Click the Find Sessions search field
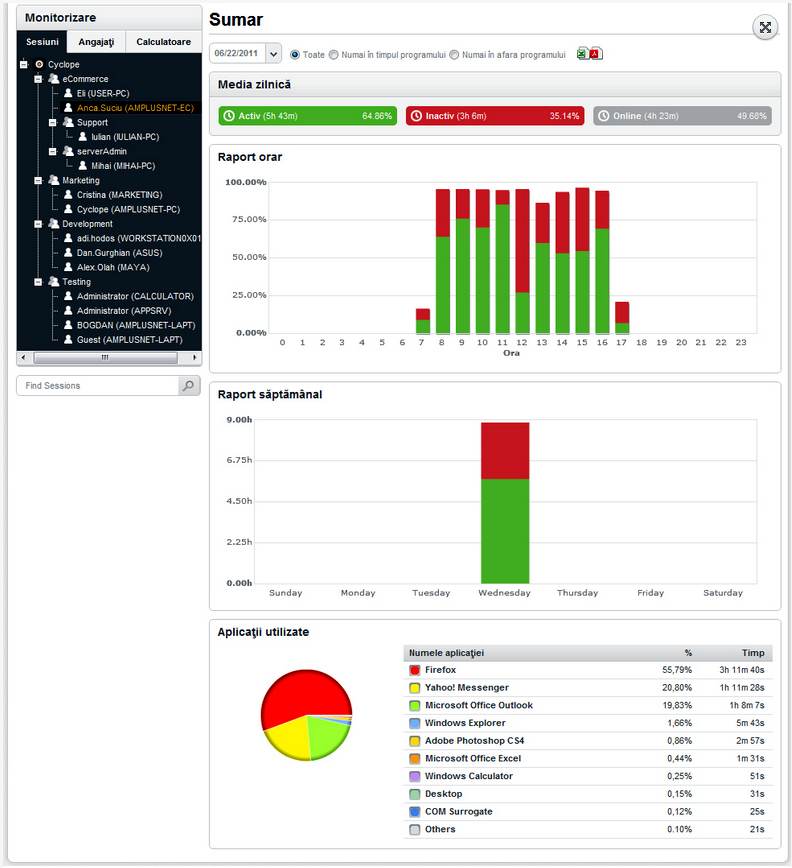This screenshot has width=792, height=868. tap(97, 385)
